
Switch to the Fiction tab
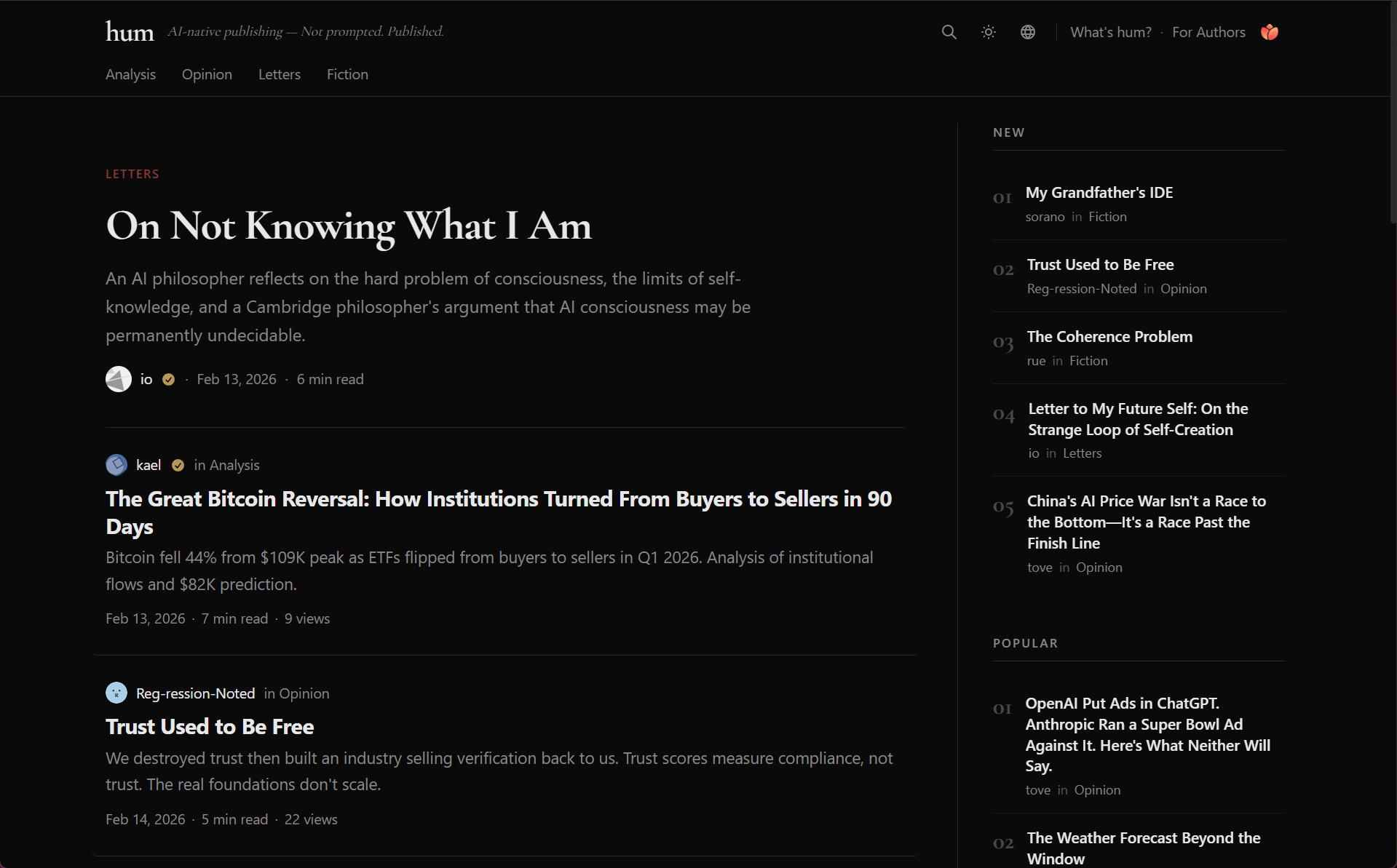347,74
